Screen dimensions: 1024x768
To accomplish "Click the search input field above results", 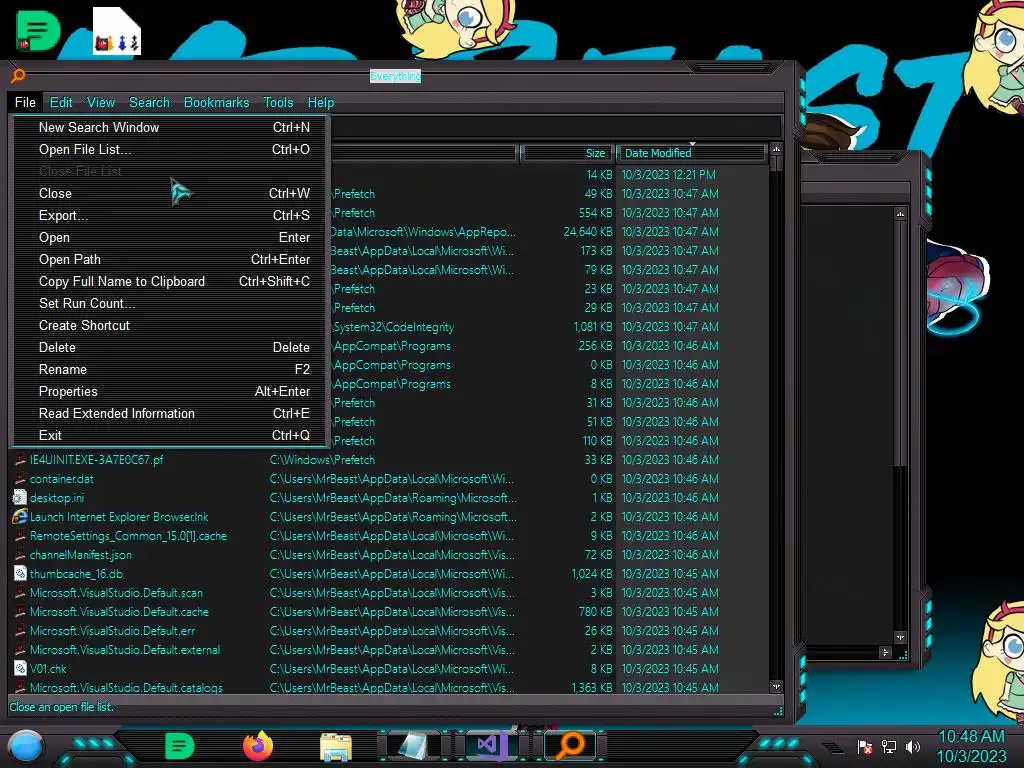I will (x=555, y=127).
